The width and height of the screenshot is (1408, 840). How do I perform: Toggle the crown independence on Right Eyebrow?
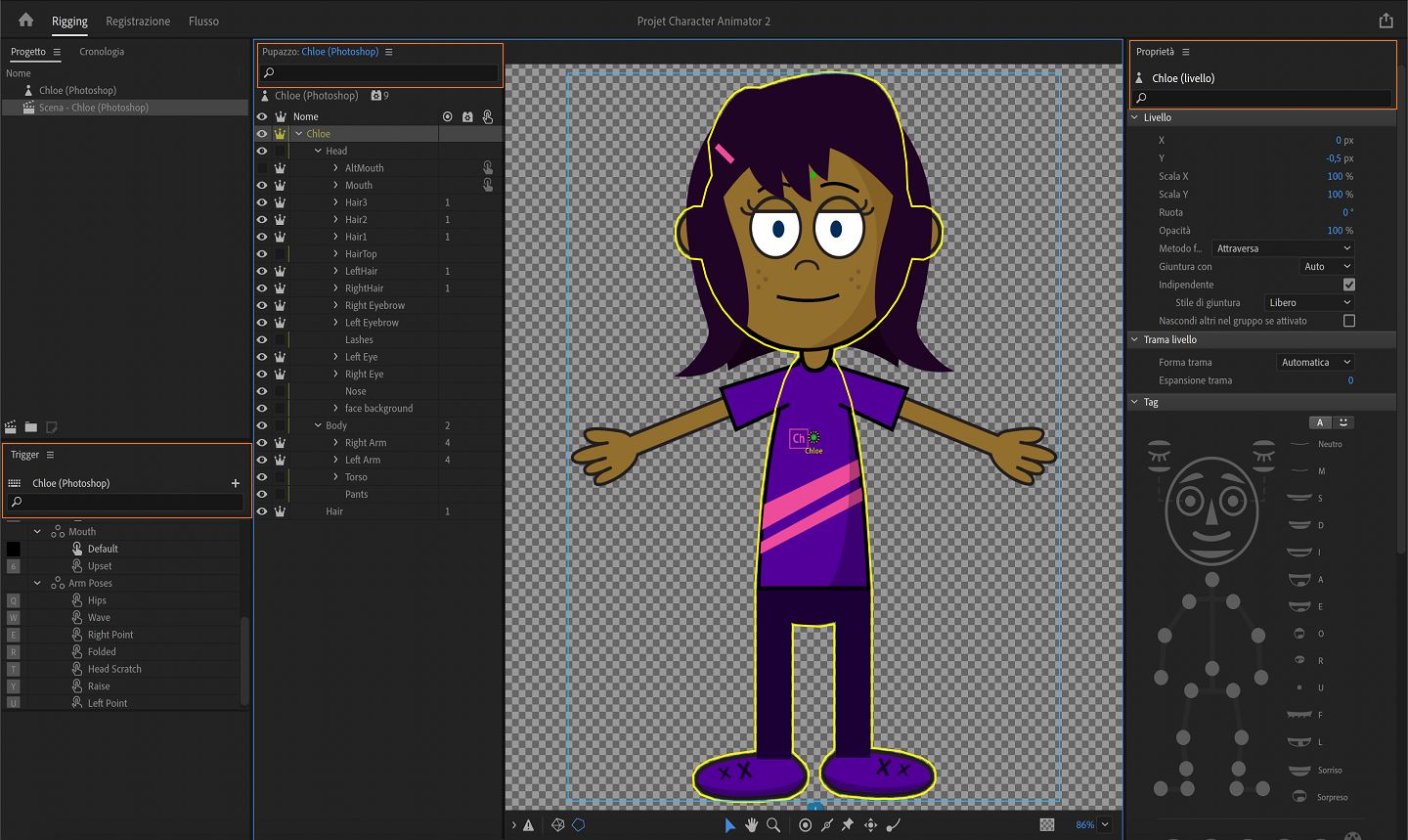(281, 305)
